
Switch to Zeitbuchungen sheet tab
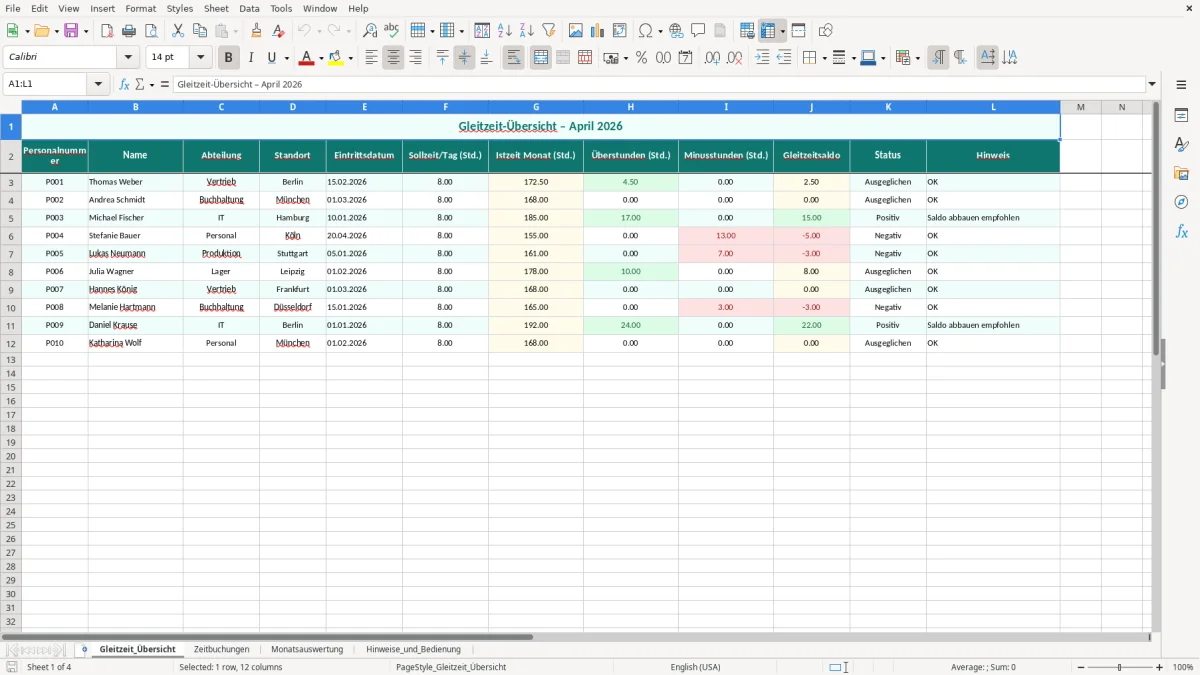(222, 649)
